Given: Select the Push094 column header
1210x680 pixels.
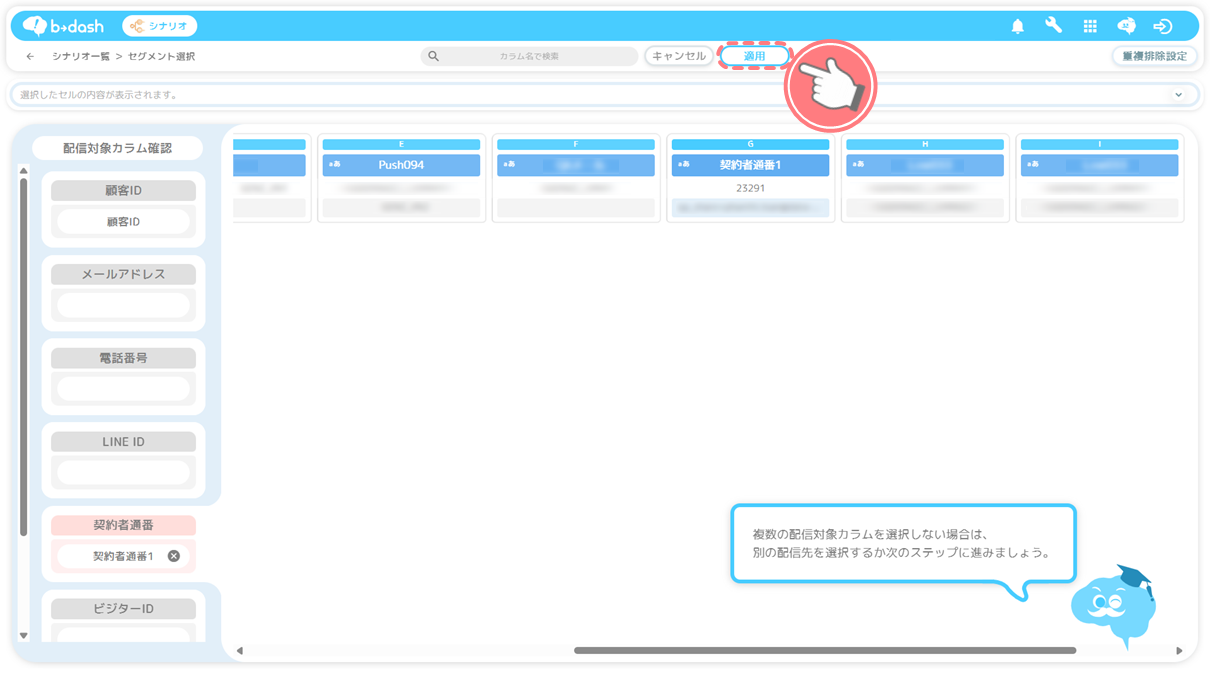Looking at the screenshot, I should (401, 165).
